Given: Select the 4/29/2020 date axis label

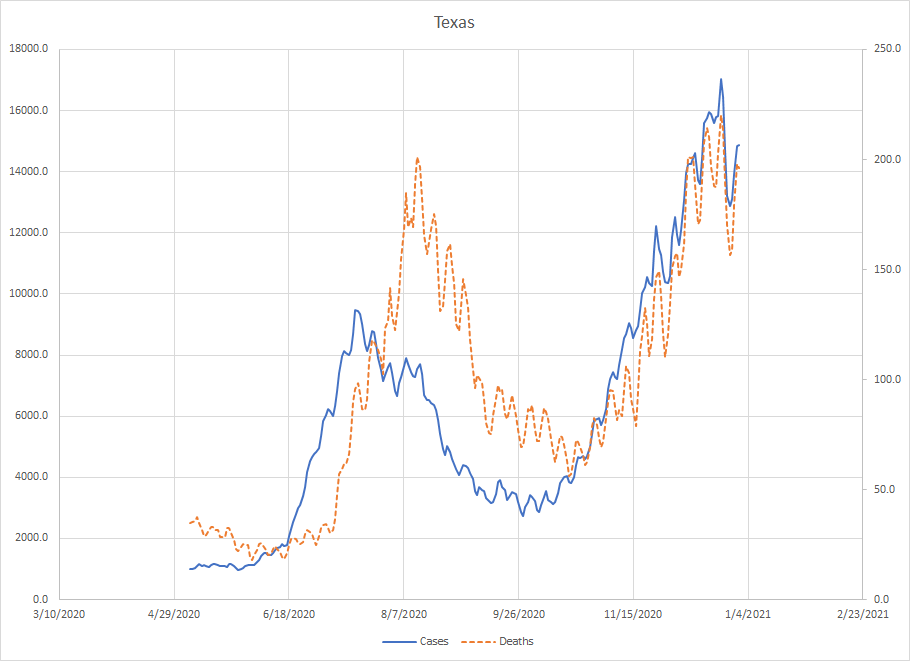Looking at the screenshot, I should (x=174, y=614).
